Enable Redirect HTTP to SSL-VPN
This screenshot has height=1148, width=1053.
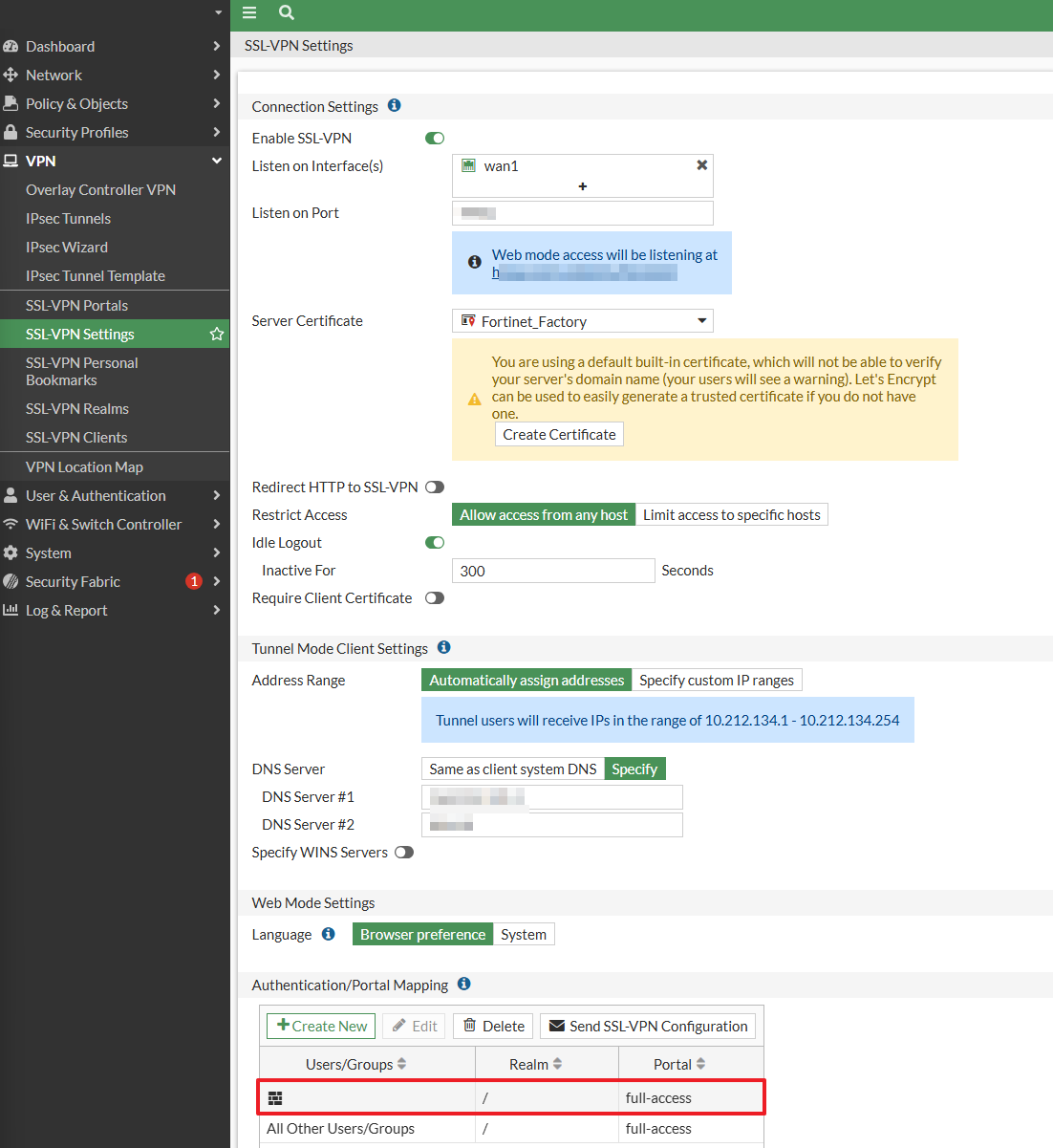pyautogui.click(x=435, y=487)
